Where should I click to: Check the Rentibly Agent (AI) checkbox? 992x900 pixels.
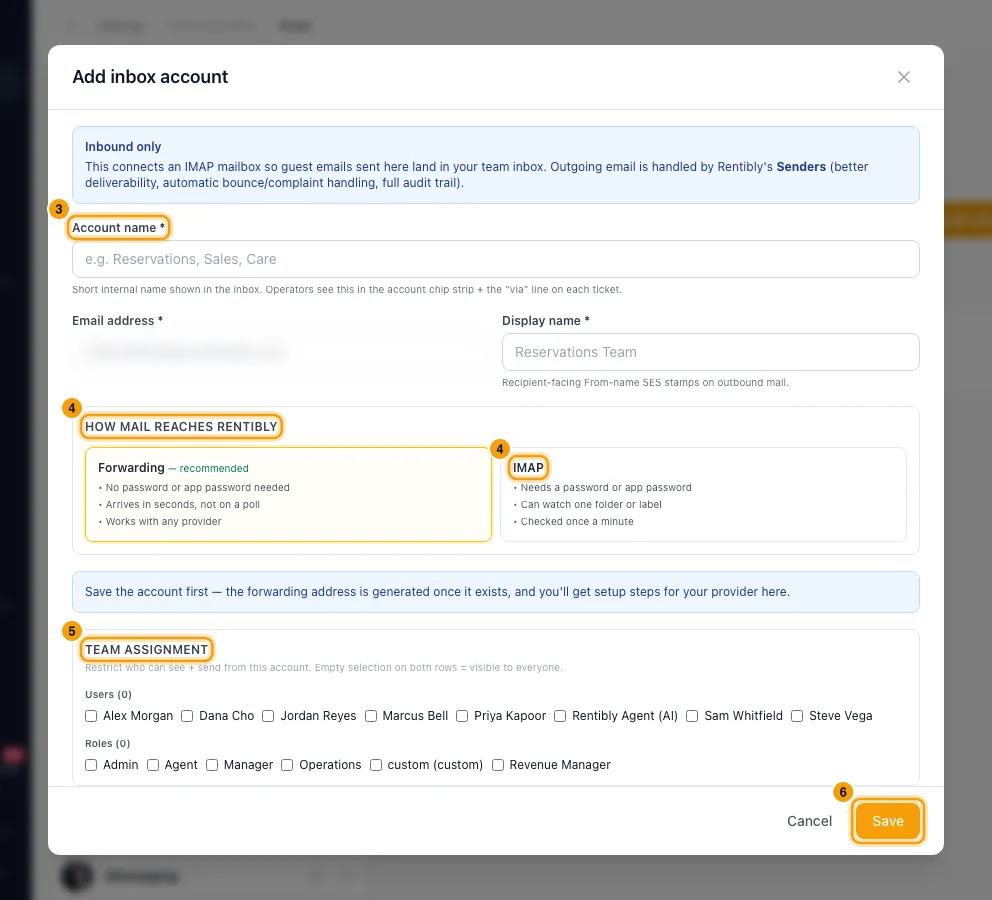tap(560, 716)
